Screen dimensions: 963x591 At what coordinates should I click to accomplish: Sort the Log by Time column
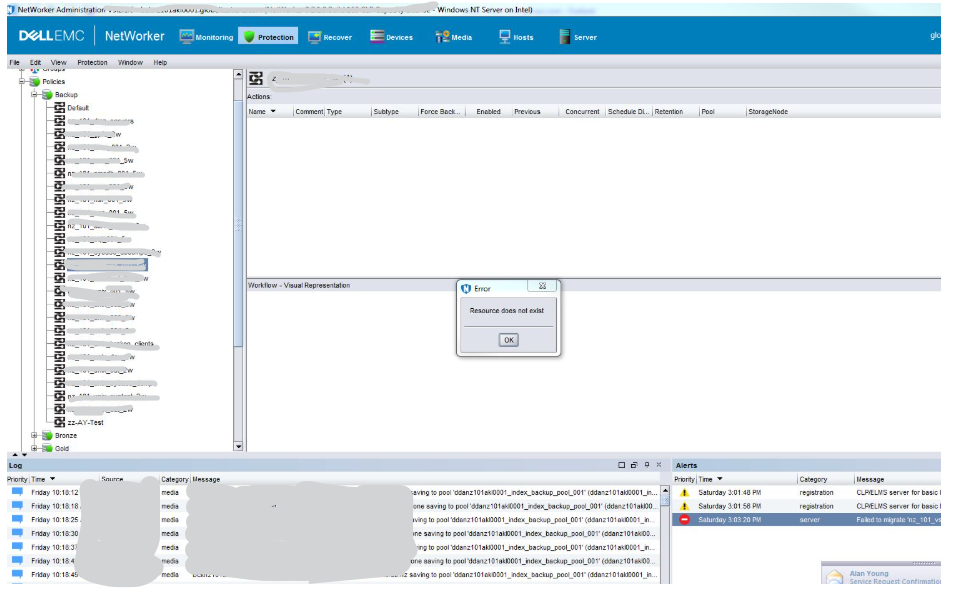pos(64,479)
